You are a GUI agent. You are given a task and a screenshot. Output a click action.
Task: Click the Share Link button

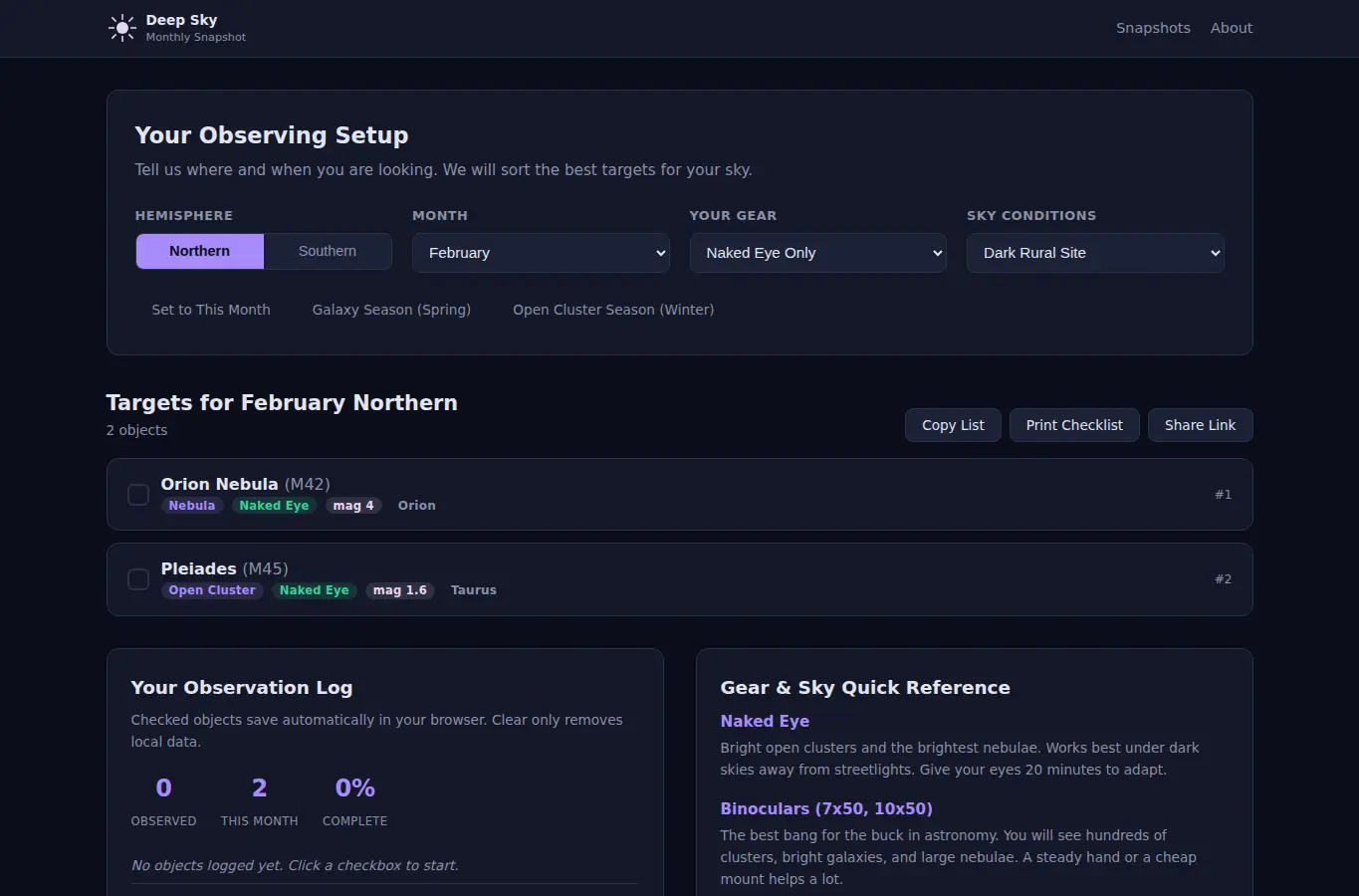(x=1200, y=425)
